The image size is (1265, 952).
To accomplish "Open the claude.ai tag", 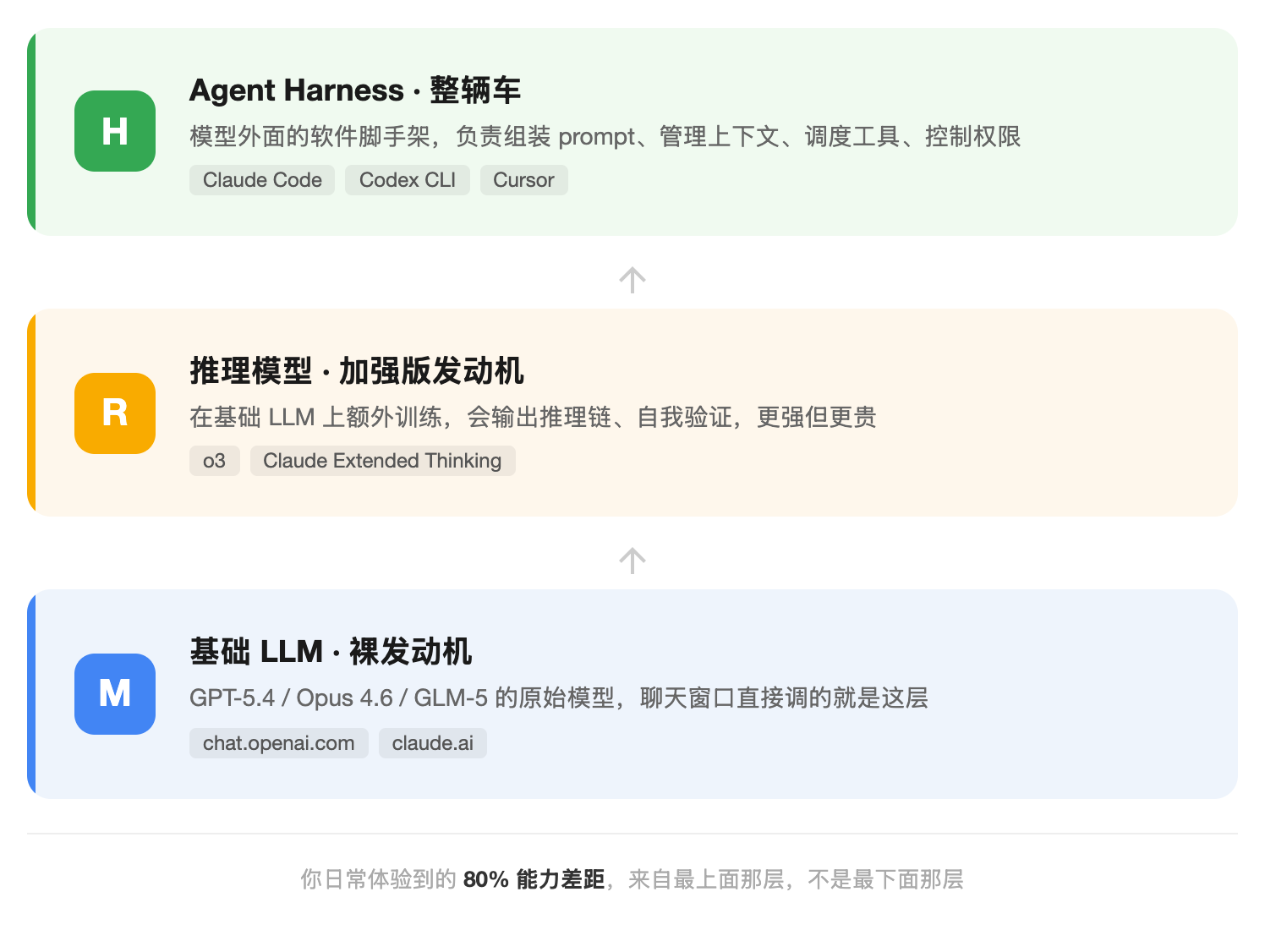I will point(433,743).
